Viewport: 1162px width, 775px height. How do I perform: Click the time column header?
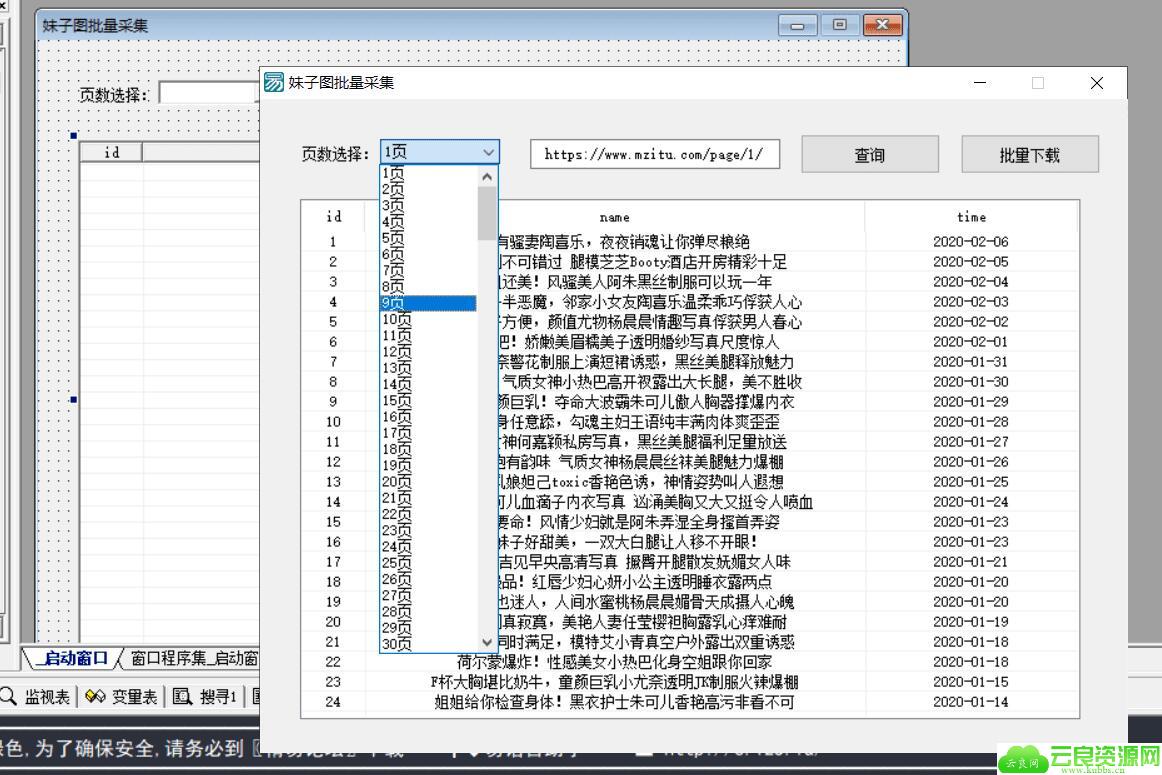click(x=971, y=217)
